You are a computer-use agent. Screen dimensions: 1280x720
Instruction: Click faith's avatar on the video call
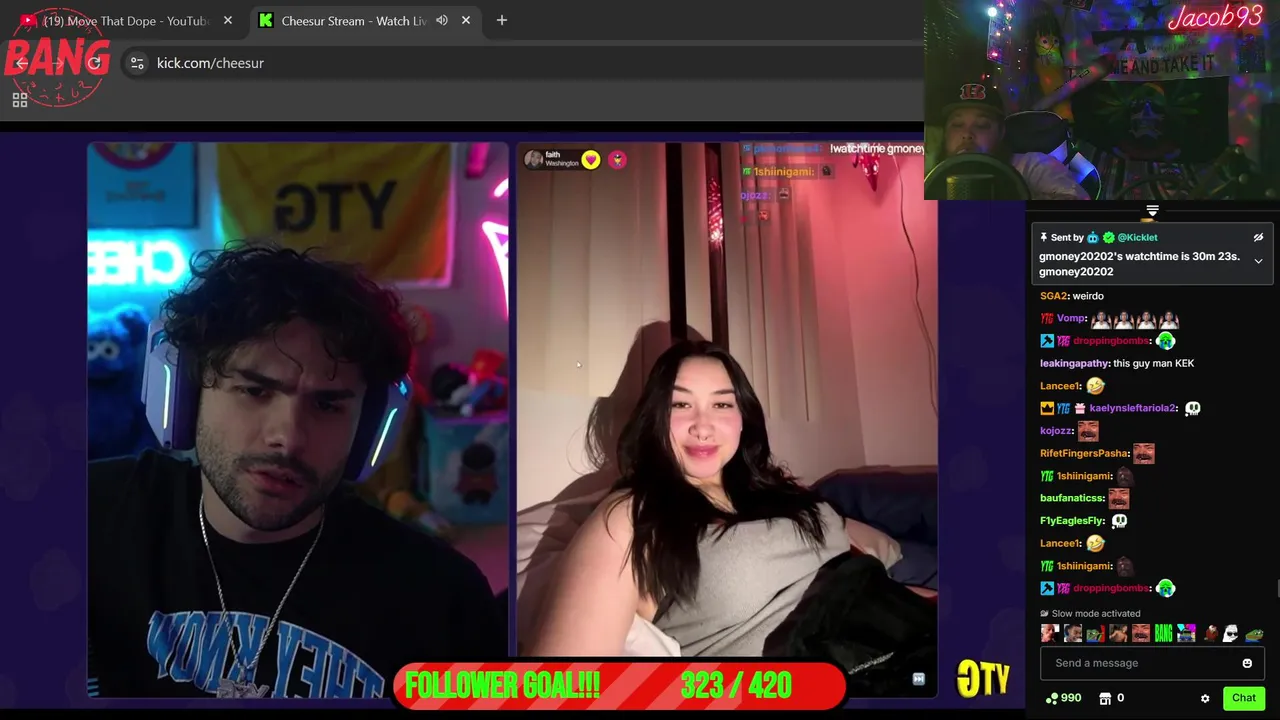click(534, 159)
